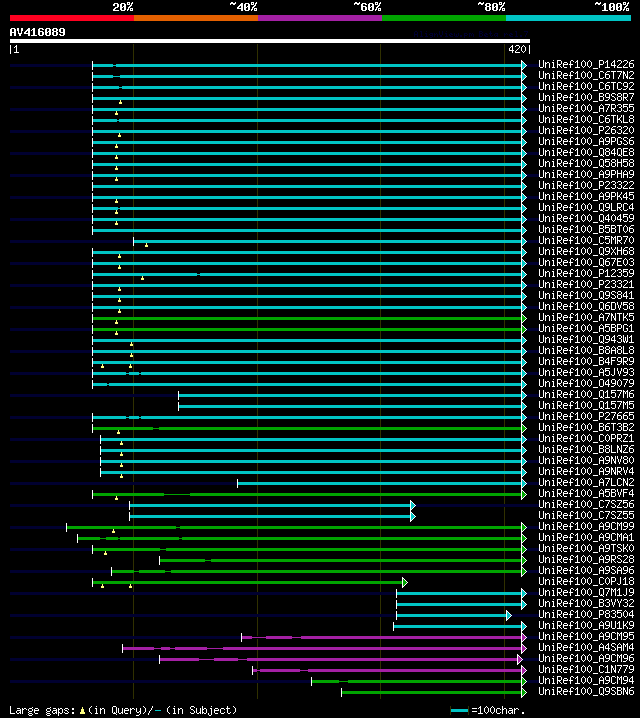Click the UniRef100_A9TSK0 label

[x=586, y=548]
